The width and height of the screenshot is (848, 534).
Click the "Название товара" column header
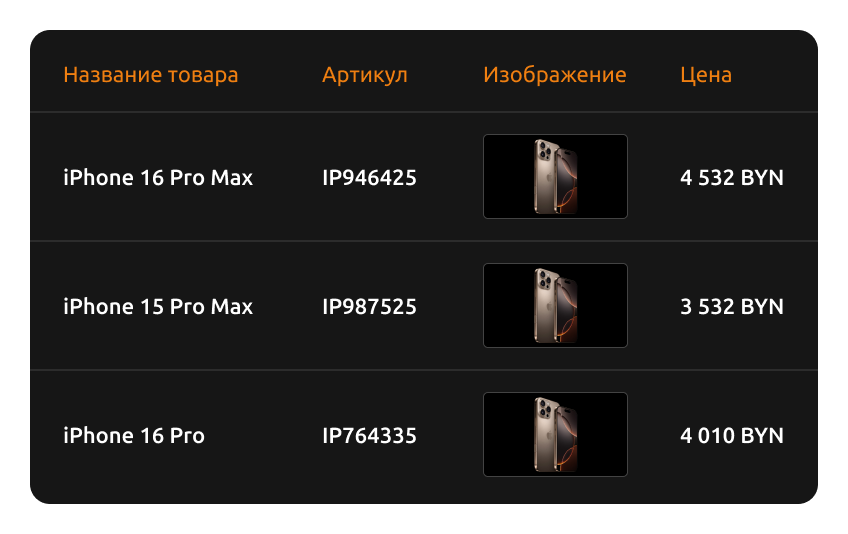click(150, 75)
